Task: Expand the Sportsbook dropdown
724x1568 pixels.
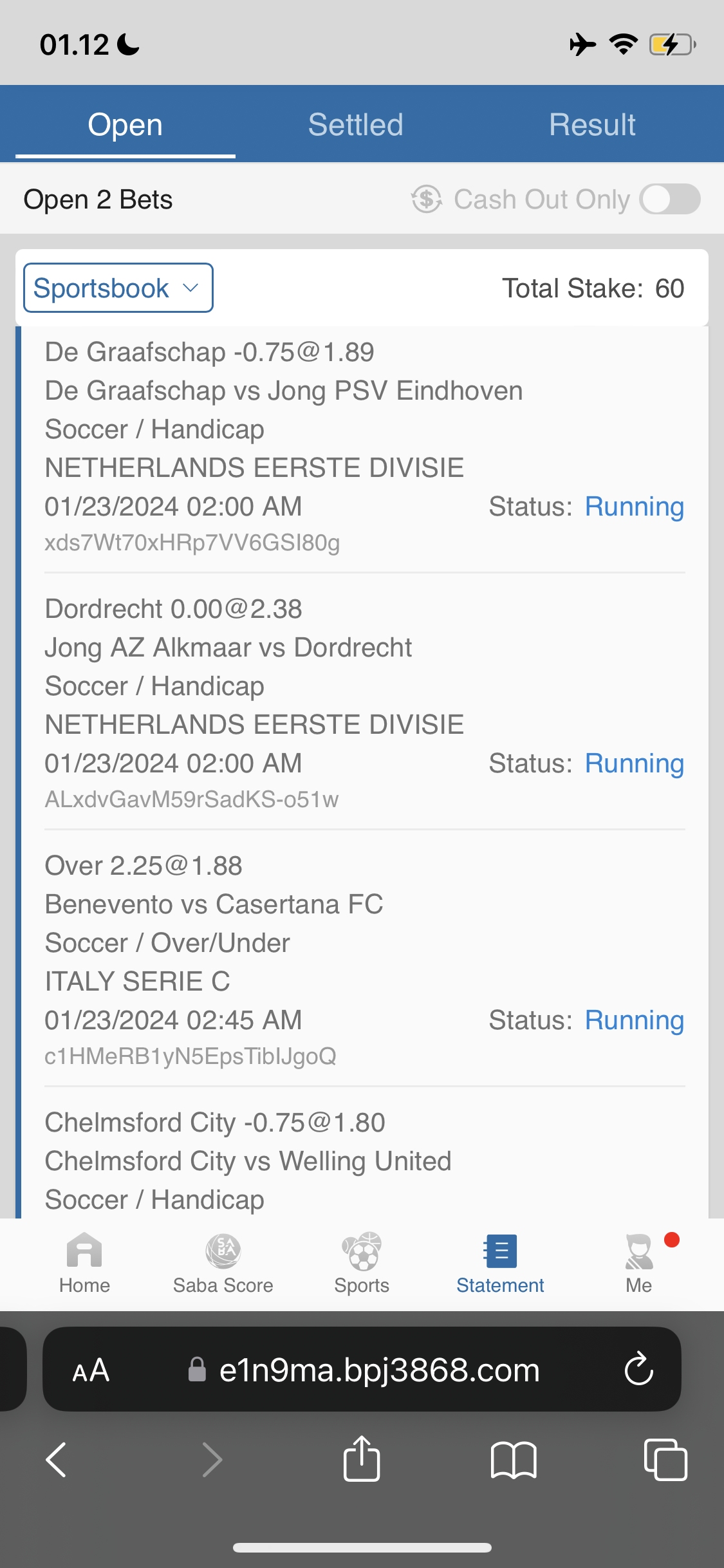Action: 118,288
